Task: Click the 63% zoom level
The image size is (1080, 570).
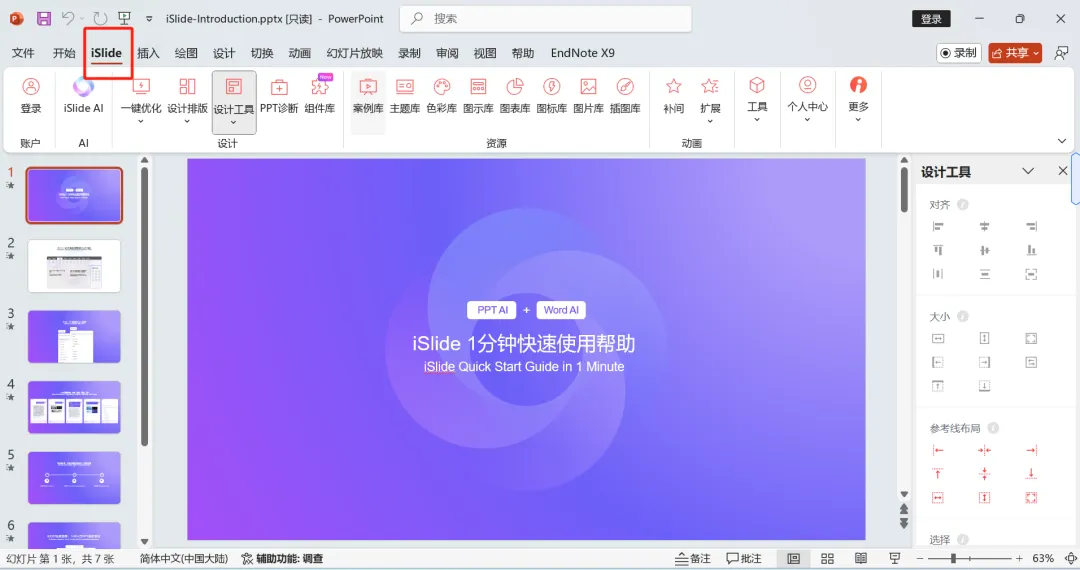Action: click(x=1043, y=558)
